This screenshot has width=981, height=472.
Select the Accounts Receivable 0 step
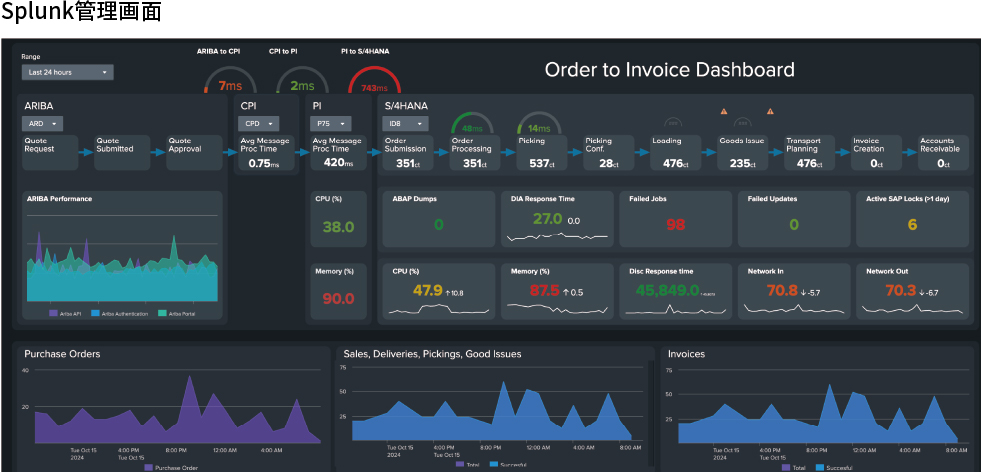943,152
